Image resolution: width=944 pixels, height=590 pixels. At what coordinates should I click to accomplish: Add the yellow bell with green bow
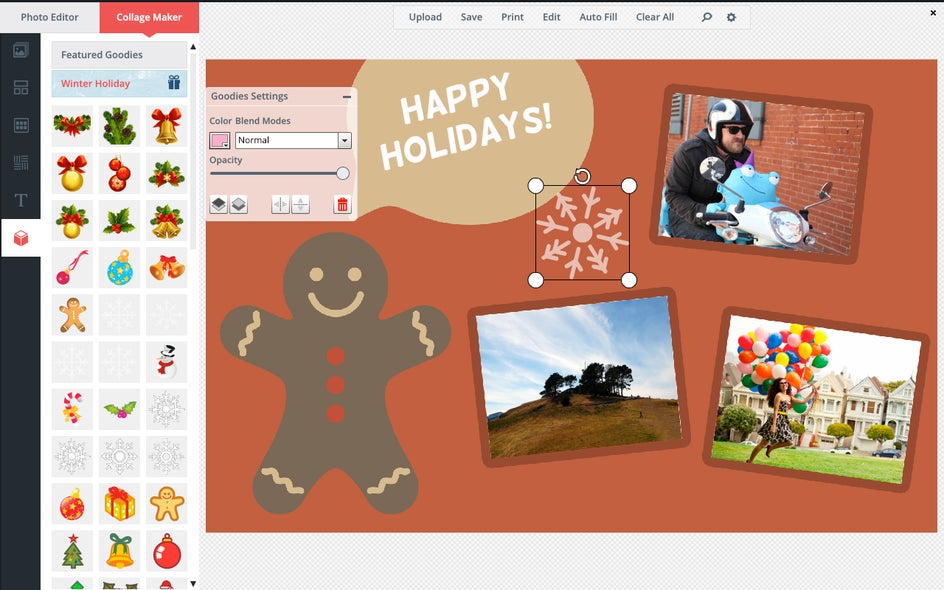[x=119, y=550]
